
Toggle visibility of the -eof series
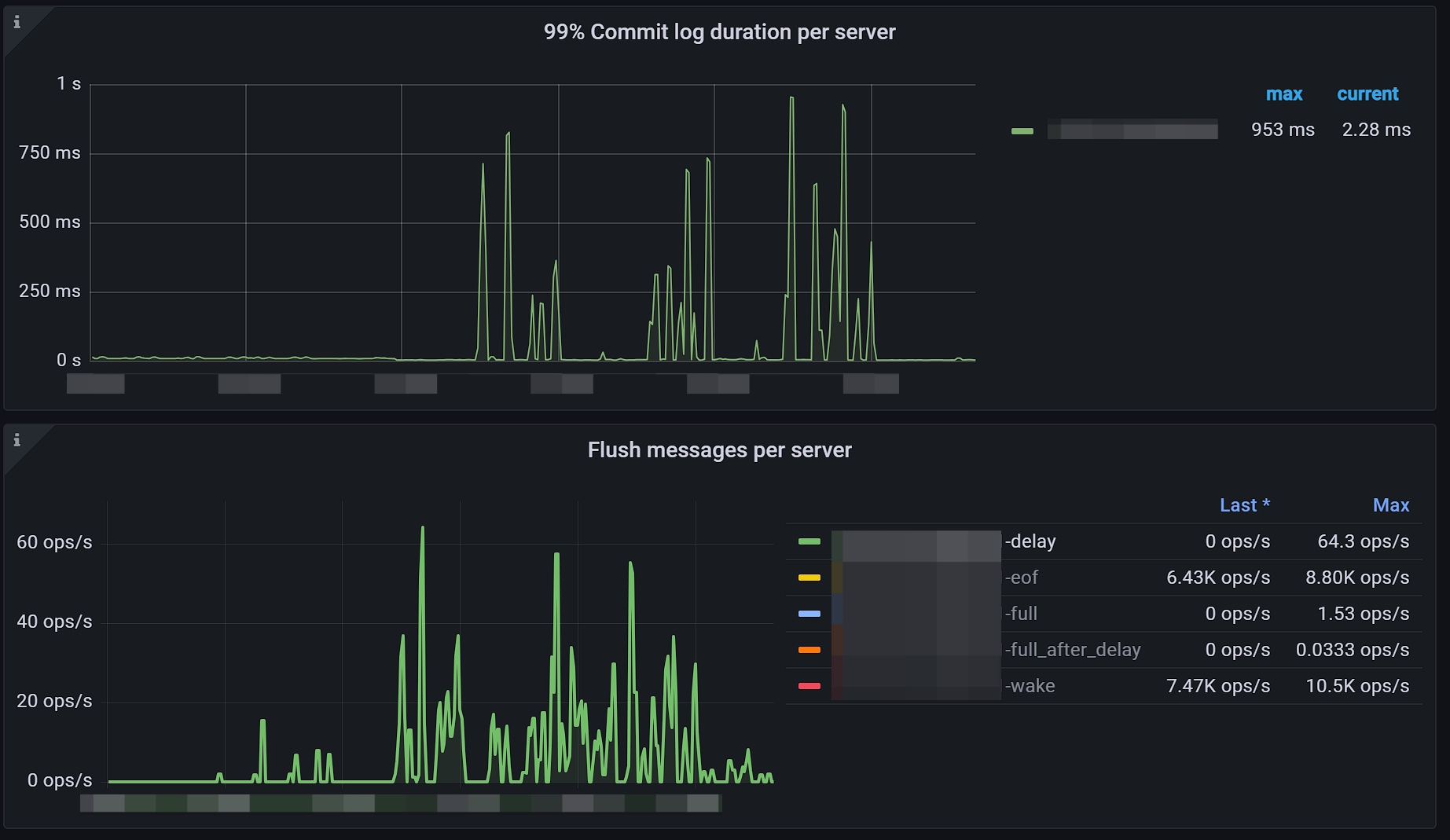click(x=1022, y=578)
